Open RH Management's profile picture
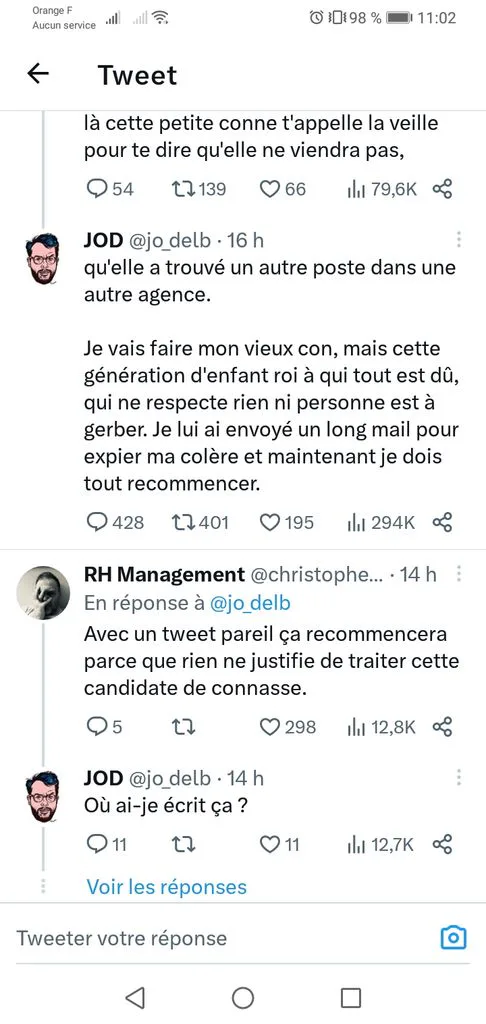 (x=42, y=592)
